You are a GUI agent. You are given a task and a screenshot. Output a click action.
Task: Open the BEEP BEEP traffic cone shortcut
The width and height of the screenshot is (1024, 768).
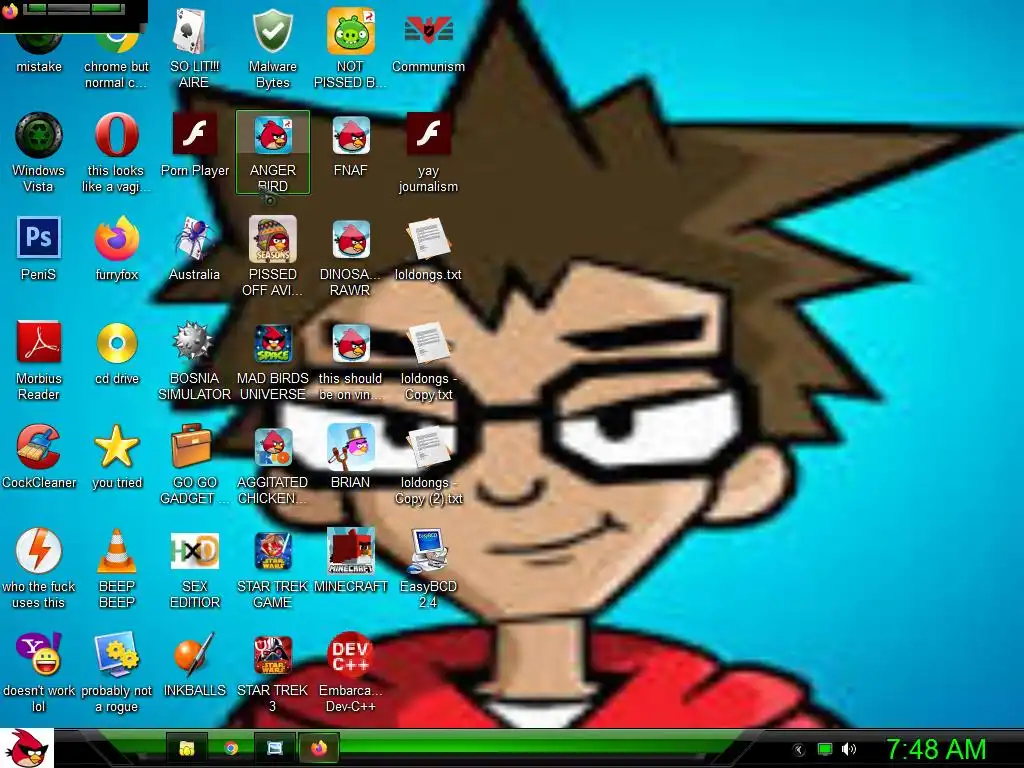pyautogui.click(x=117, y=568)
